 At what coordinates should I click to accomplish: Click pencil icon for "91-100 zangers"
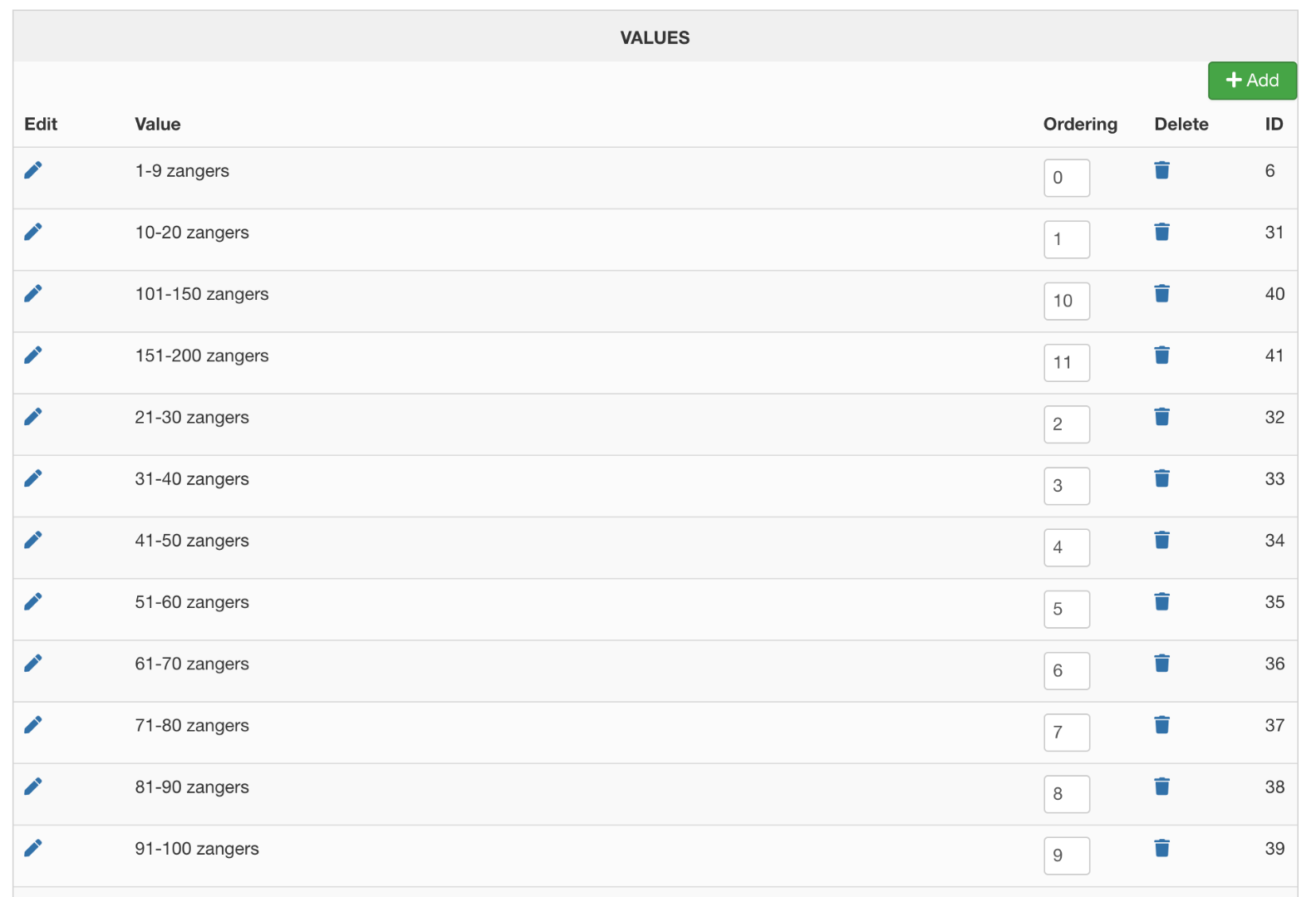(x=33, y=848)
